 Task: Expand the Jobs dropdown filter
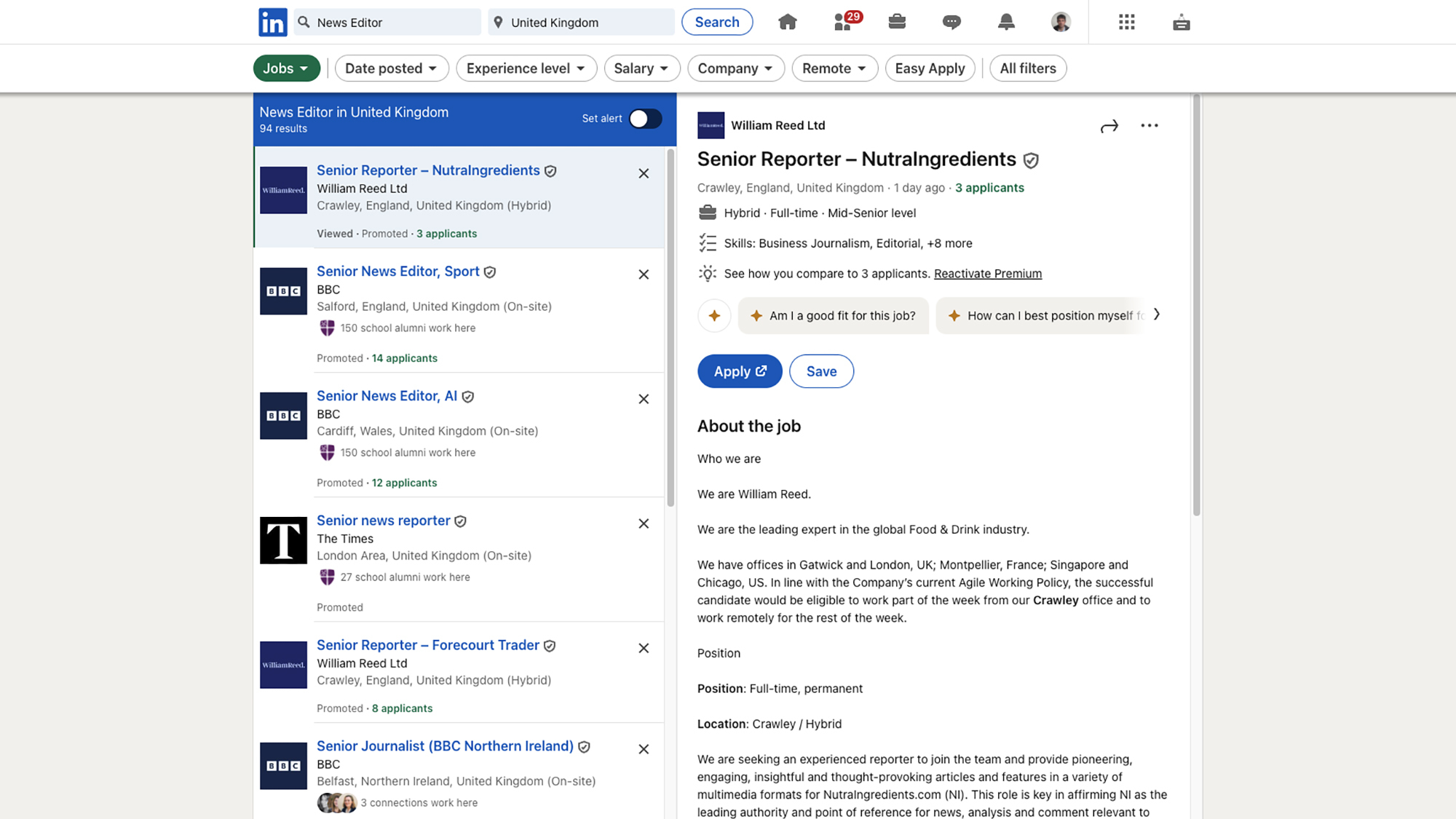286,68
